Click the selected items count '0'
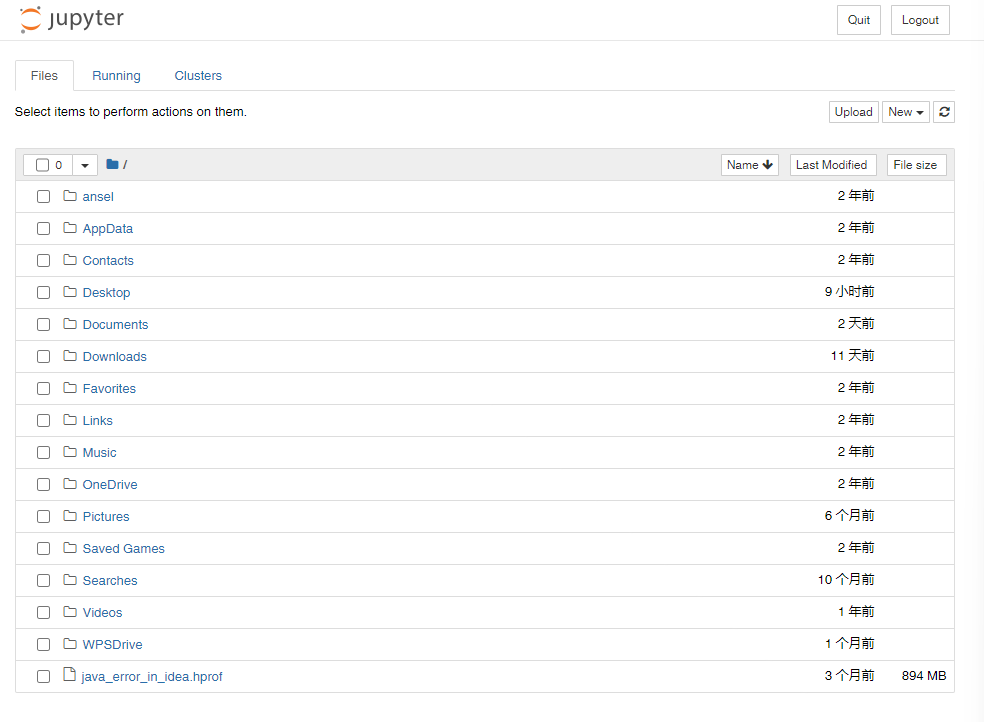The image size is (984, 722). pyautogui.click(x=59, y=165)
